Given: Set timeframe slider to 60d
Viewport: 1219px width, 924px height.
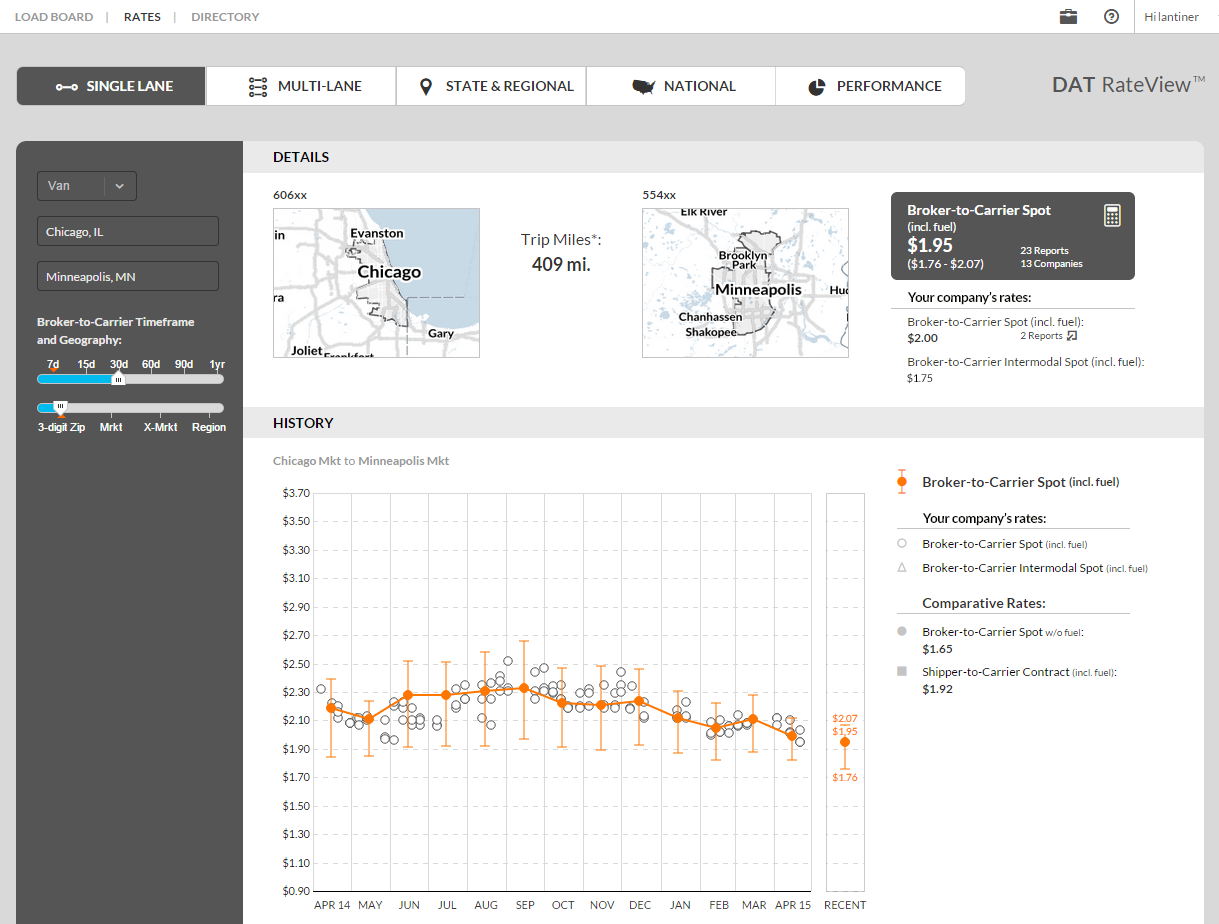Looking at the screenshot, I should point(151,364).
